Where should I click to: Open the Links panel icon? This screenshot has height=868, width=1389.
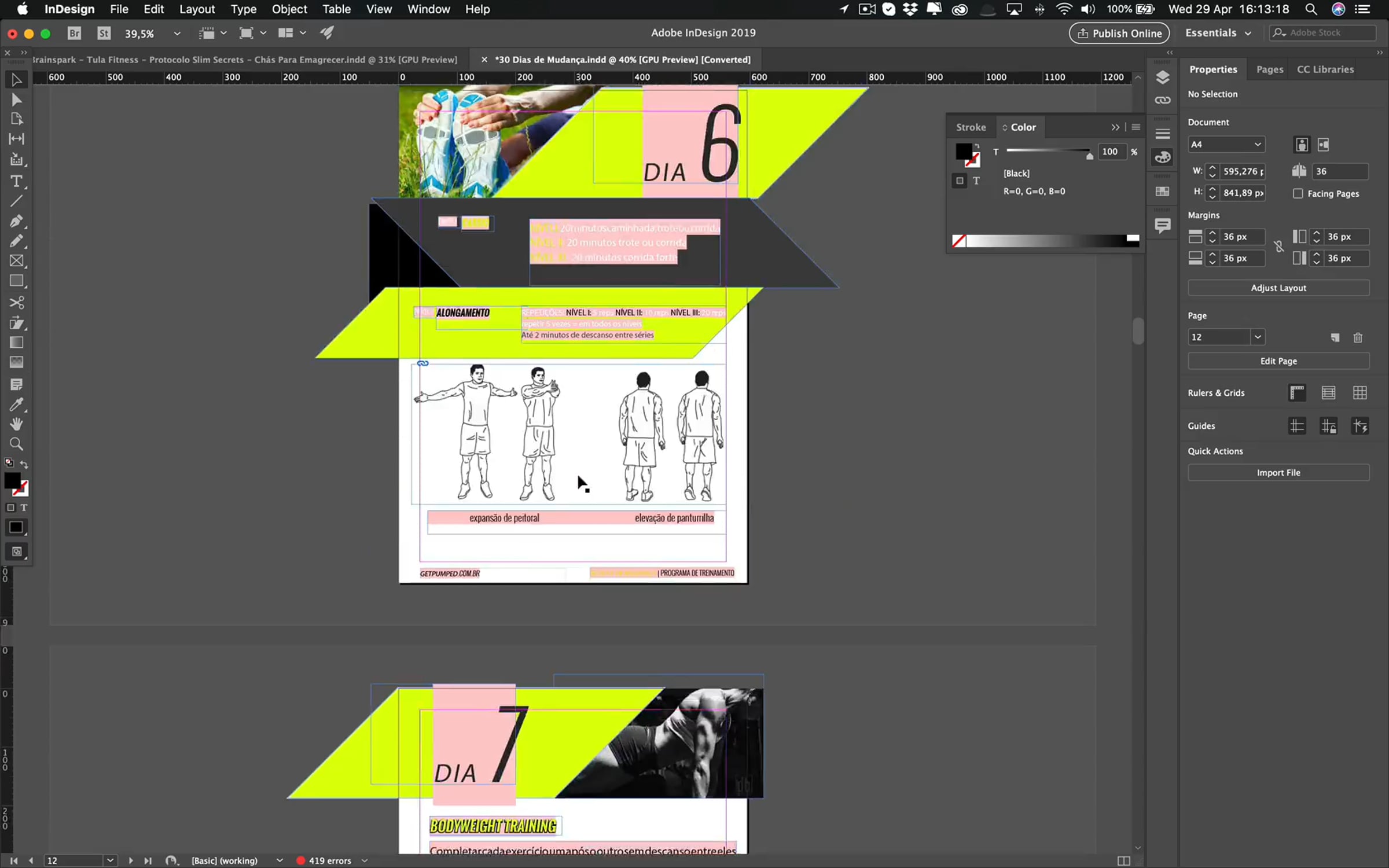(1162, 100)
